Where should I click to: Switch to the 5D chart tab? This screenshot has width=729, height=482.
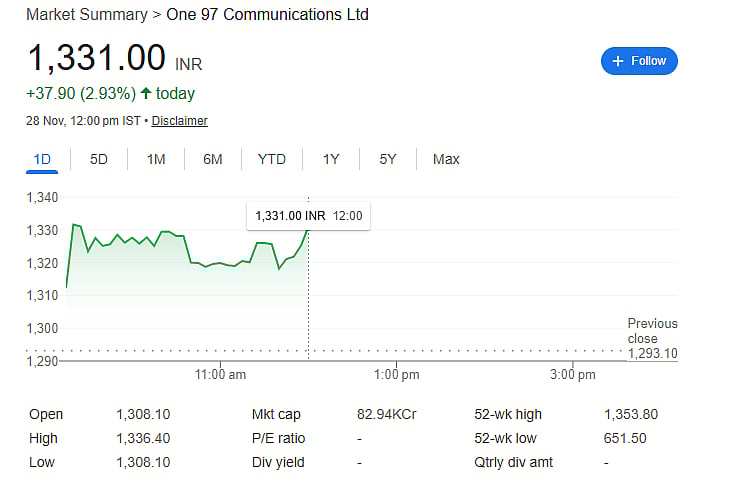click(99, 159)
